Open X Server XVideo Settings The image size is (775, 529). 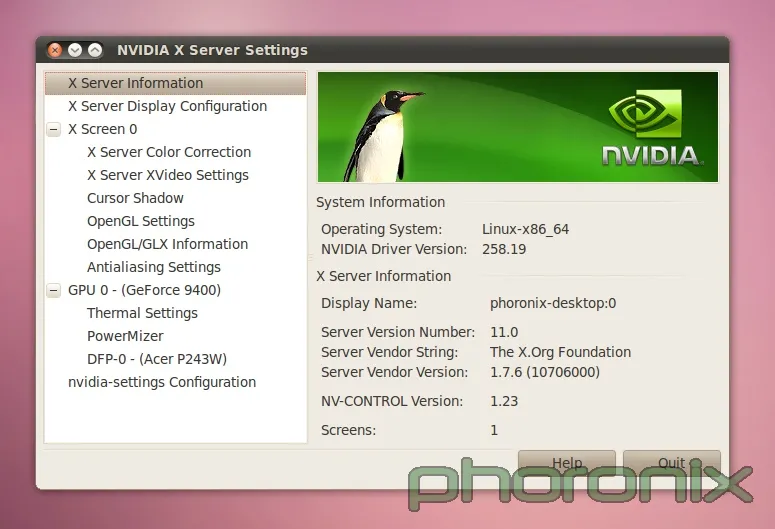168,175
